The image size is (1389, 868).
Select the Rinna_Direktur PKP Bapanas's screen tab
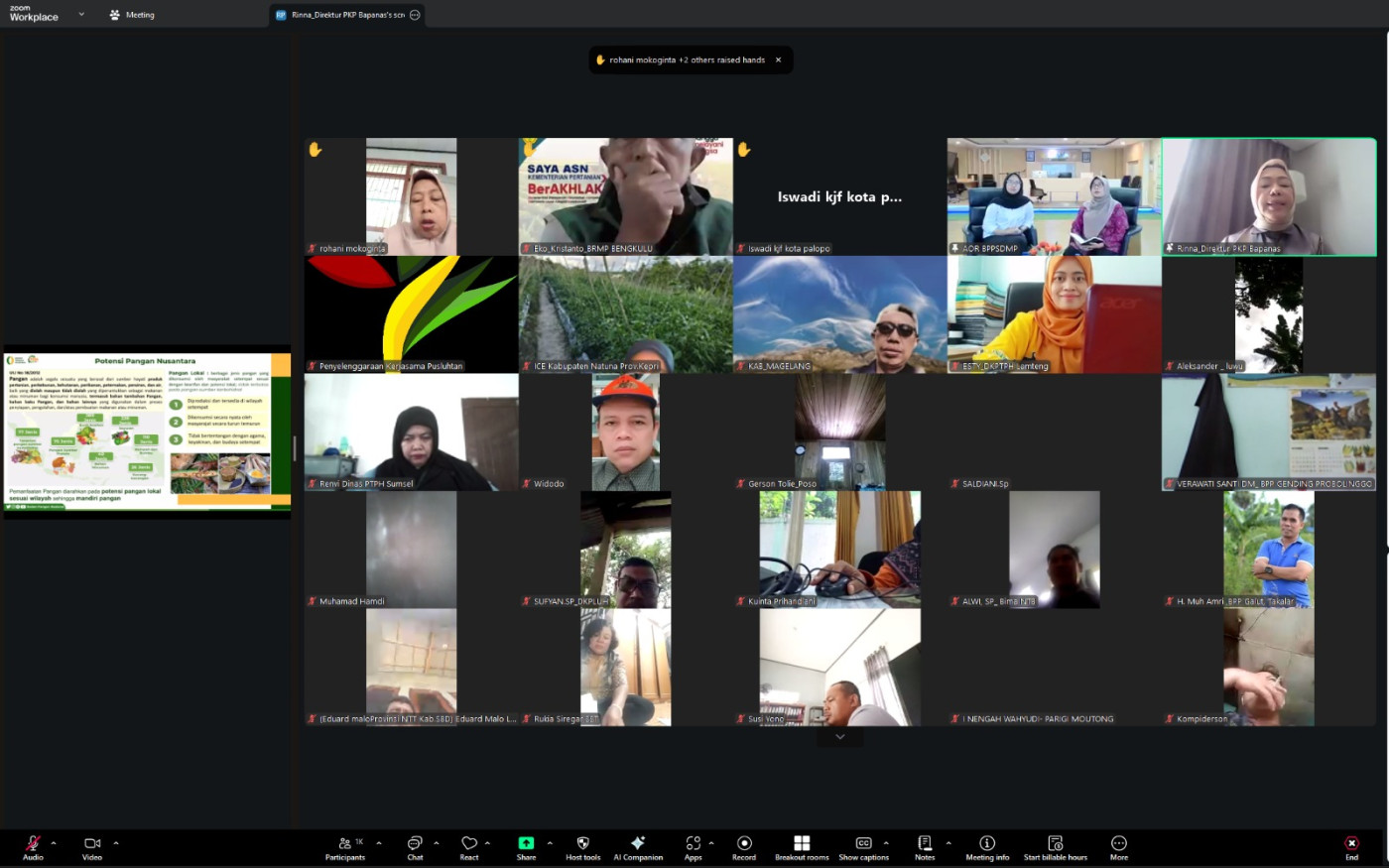341,15
